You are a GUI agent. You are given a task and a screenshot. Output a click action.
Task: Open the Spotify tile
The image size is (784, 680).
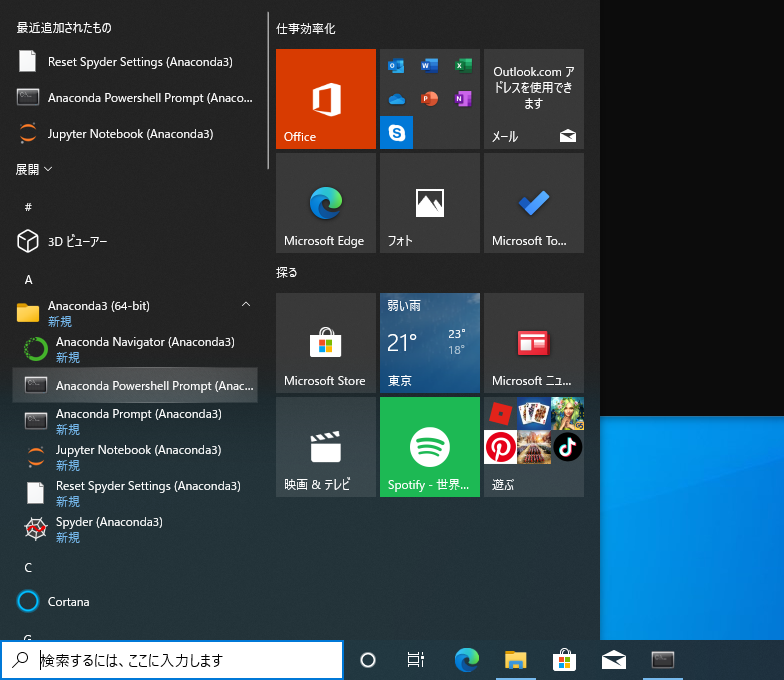(x=429, y=447)
